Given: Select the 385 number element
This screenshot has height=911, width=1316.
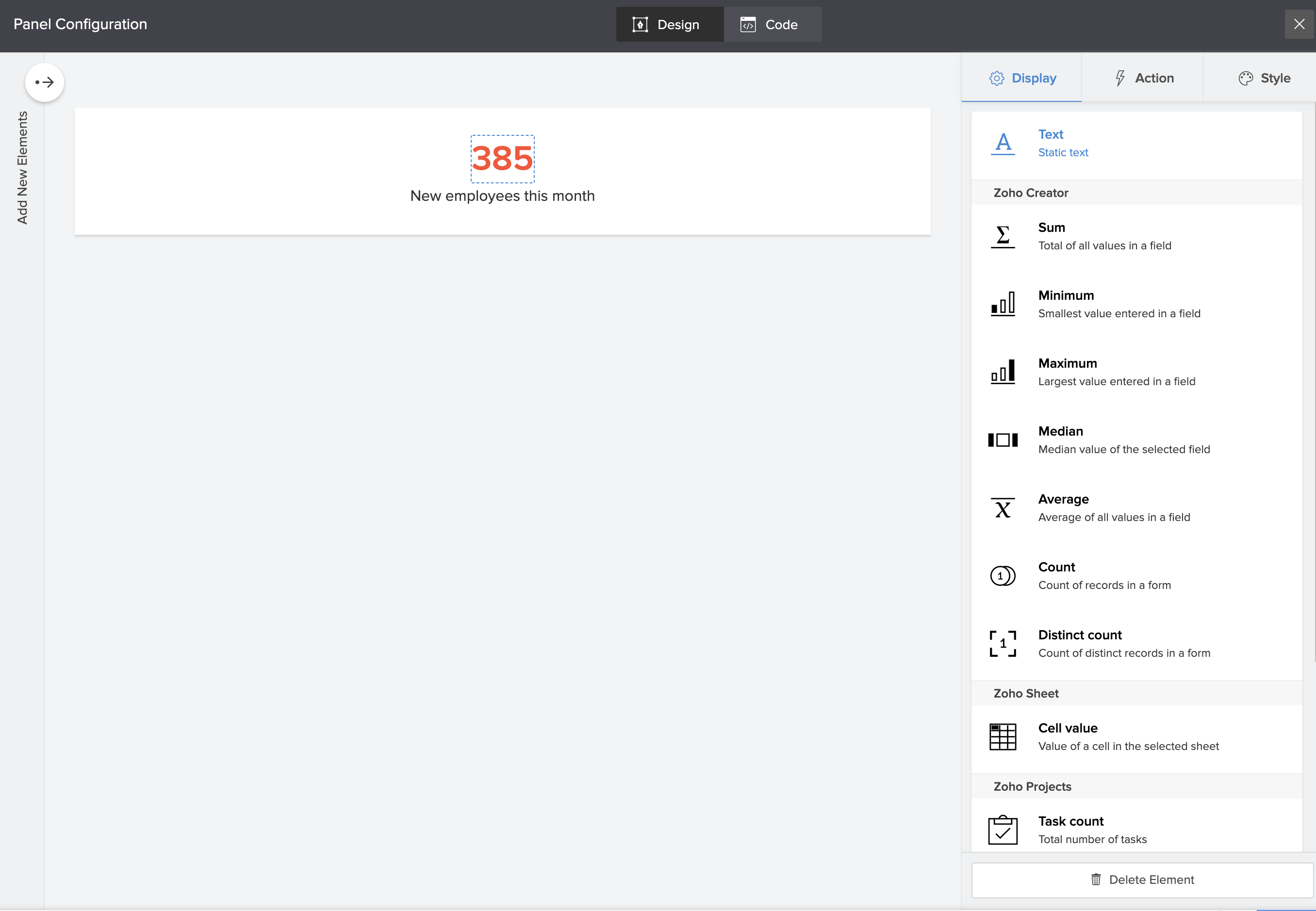Looking at the screenshot, I should (x=502, y=159).
